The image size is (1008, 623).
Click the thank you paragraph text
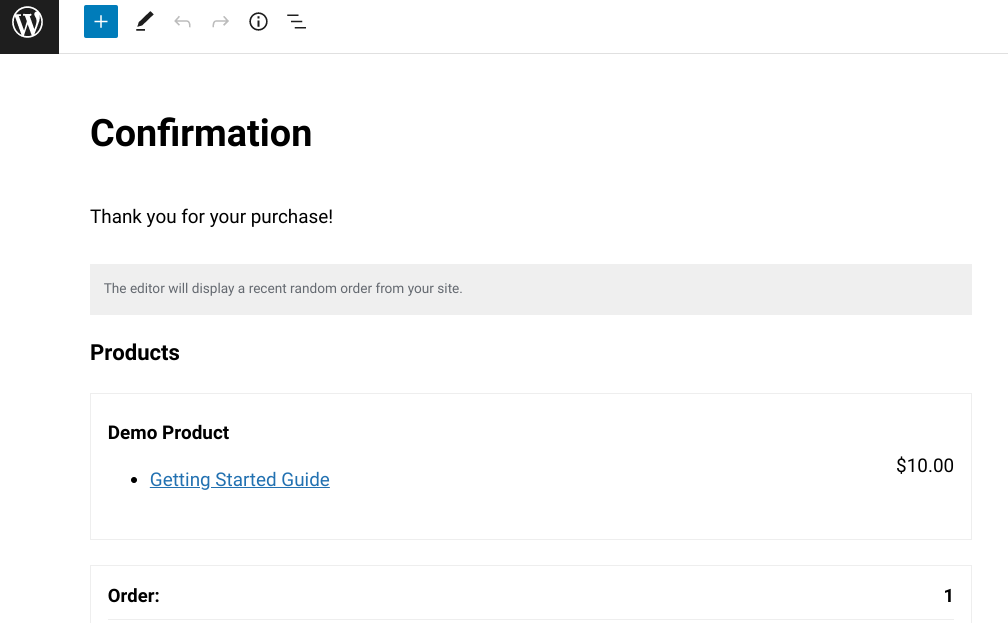pos(211,216)
